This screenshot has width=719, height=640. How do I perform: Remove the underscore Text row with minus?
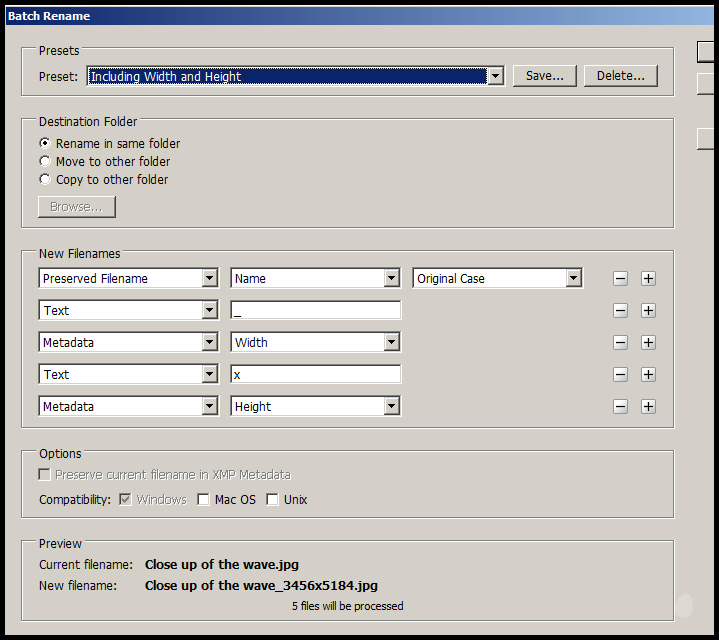[x=620, y=311]
